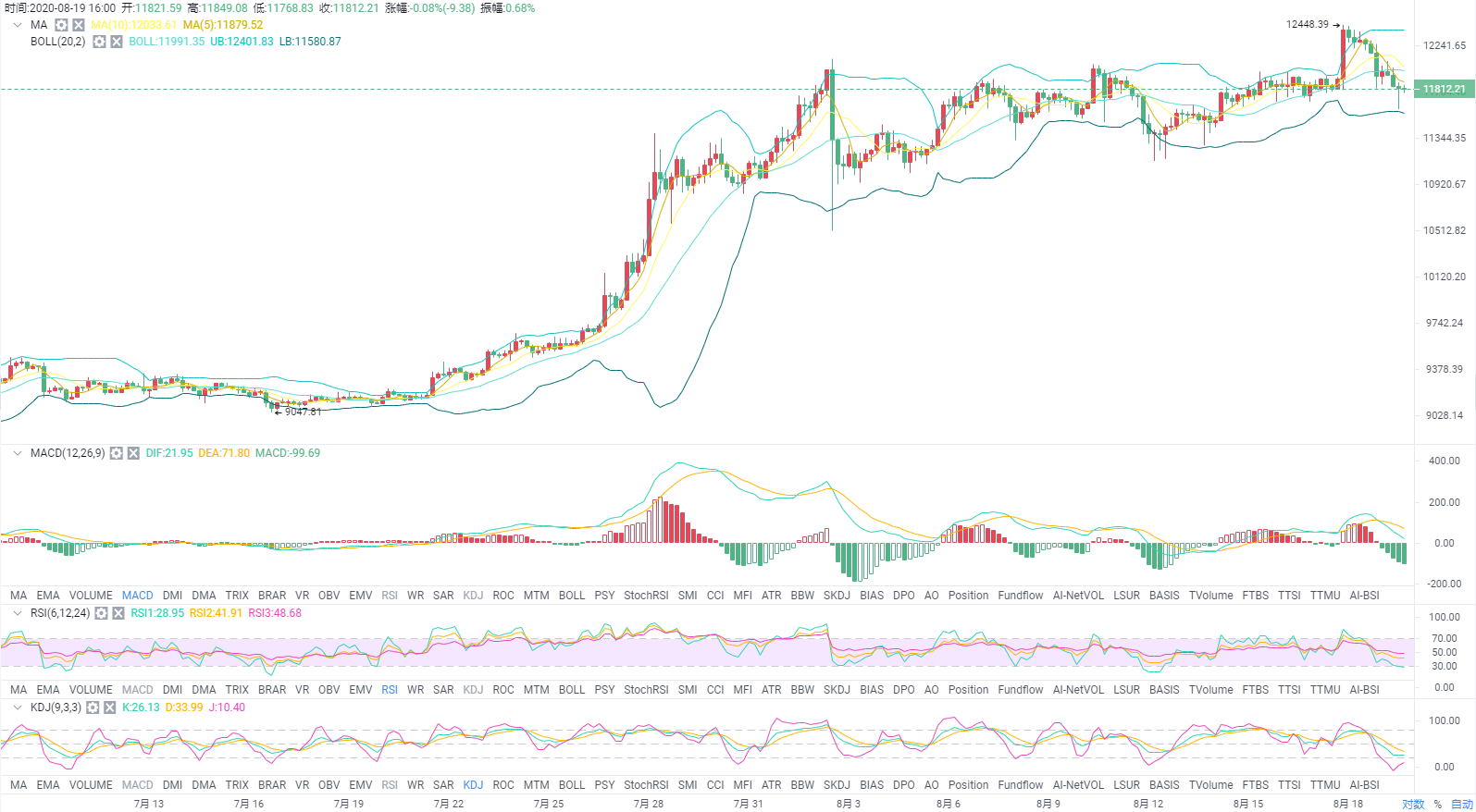Screen dimensions: 1476x812
Task: Click the green 11812.21 current price label
Action: 1444,89
